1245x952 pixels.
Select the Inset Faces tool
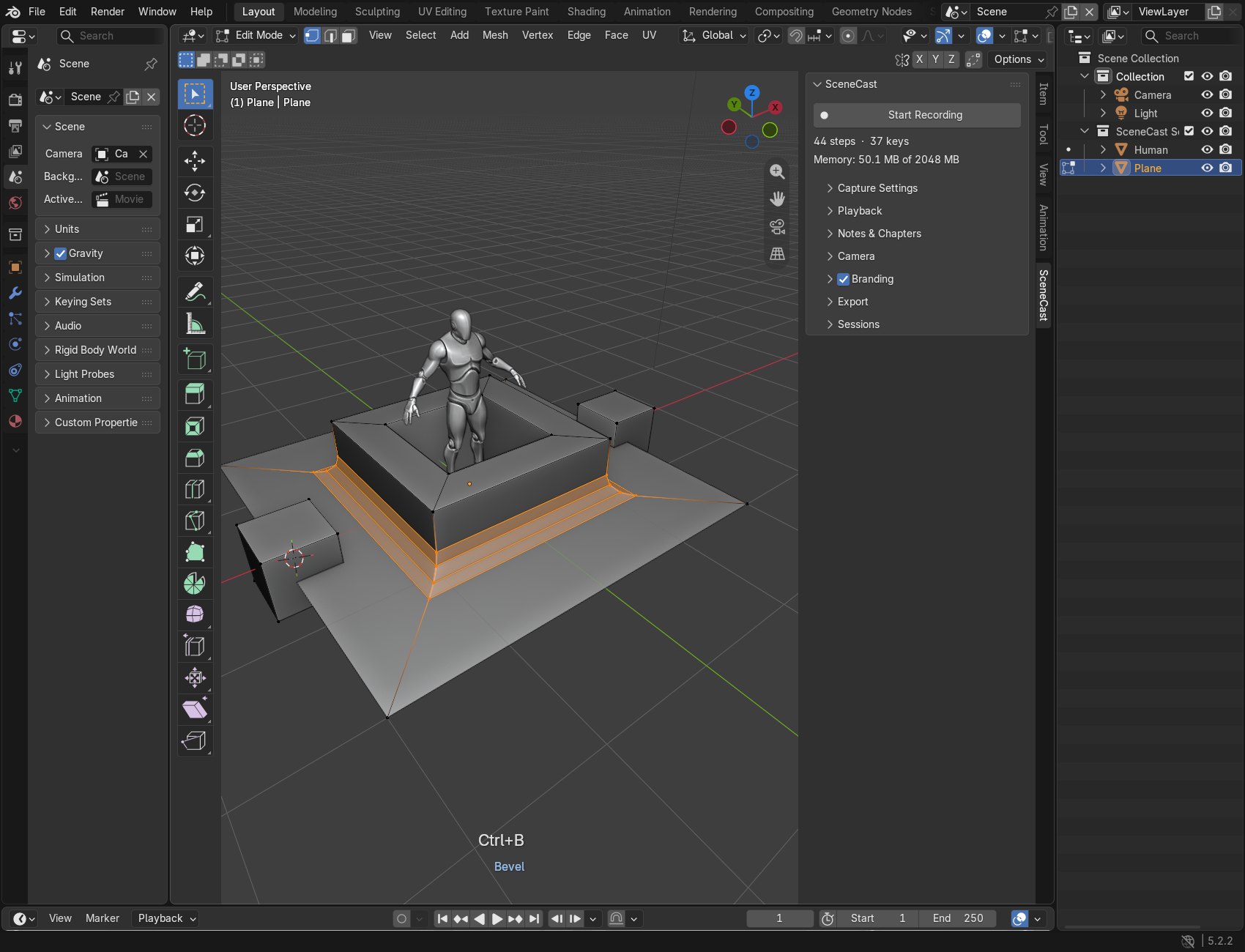(x=195, y=425)
